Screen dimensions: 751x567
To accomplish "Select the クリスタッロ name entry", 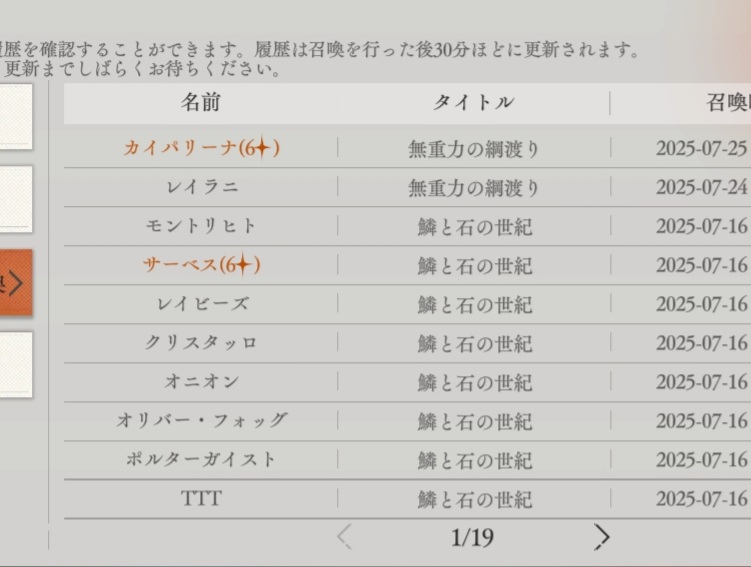I will pyautogui.click(x=201, y=343).
